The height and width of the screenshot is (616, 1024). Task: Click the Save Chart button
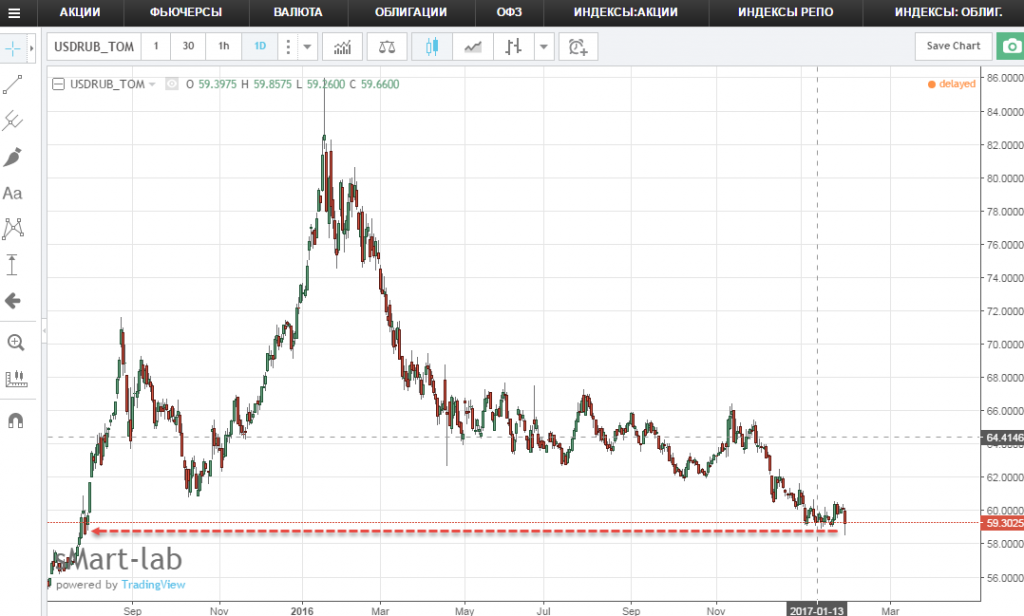(x=952, y=46)
